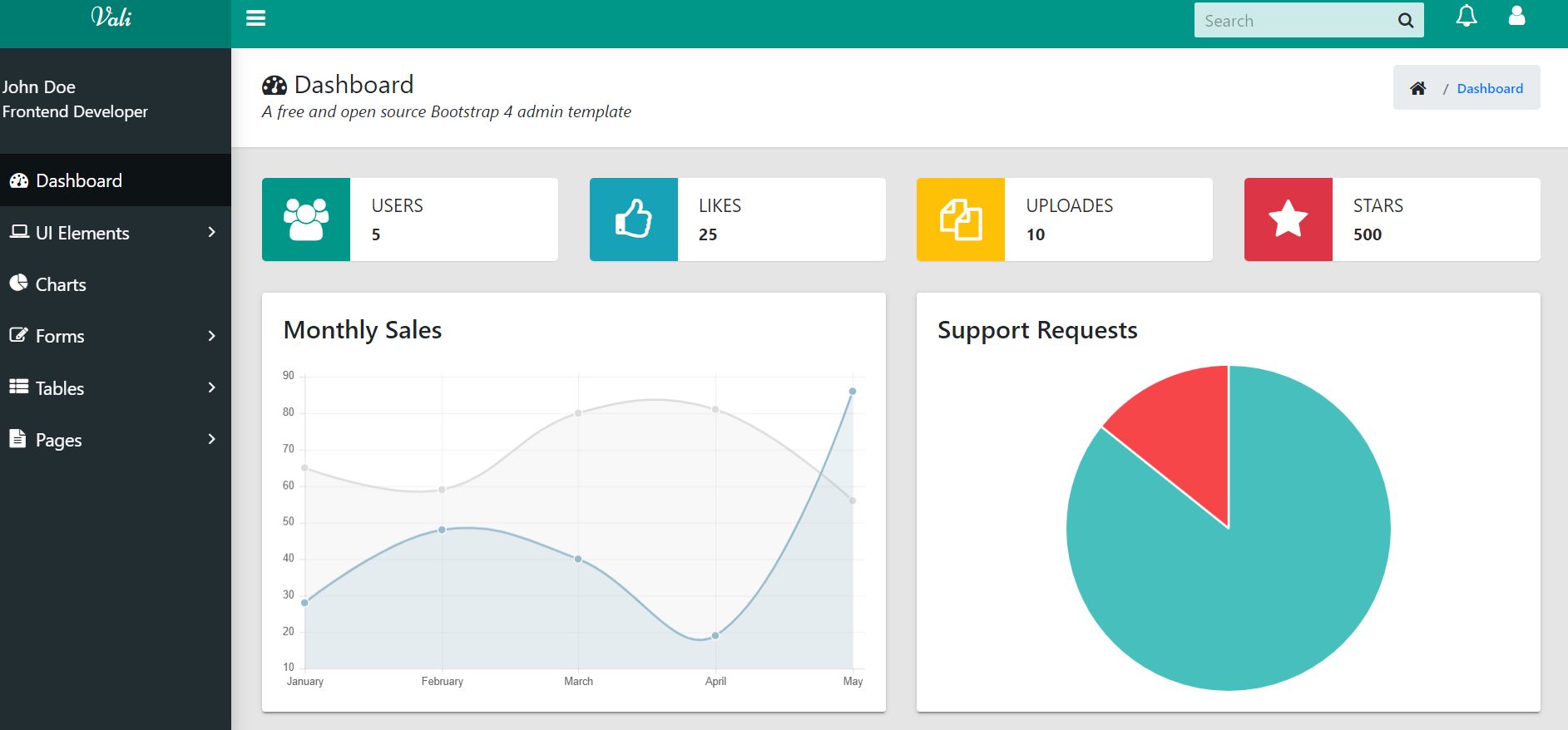Toggle the sidebar with the hamburger icon

pos(255,18)
